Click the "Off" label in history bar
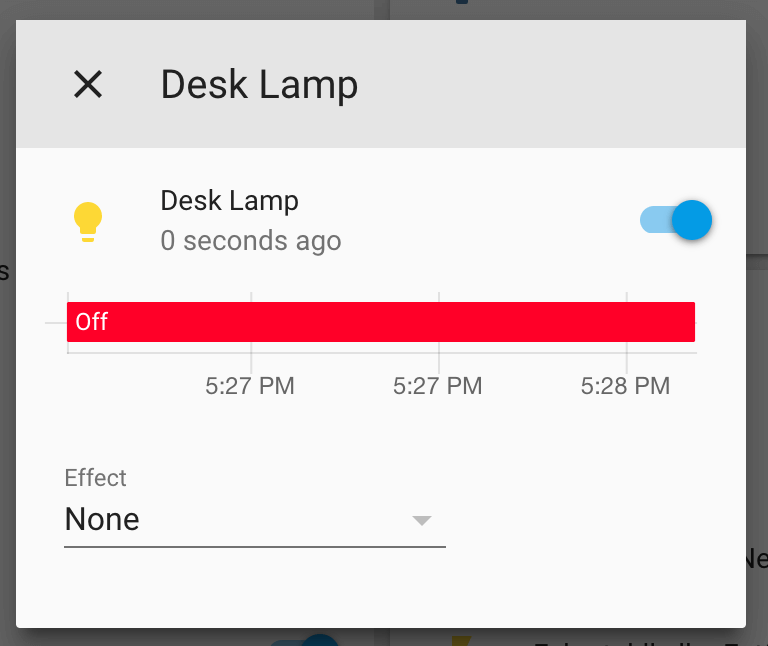This screenshot has width=768, height=646. click(92, 322)
